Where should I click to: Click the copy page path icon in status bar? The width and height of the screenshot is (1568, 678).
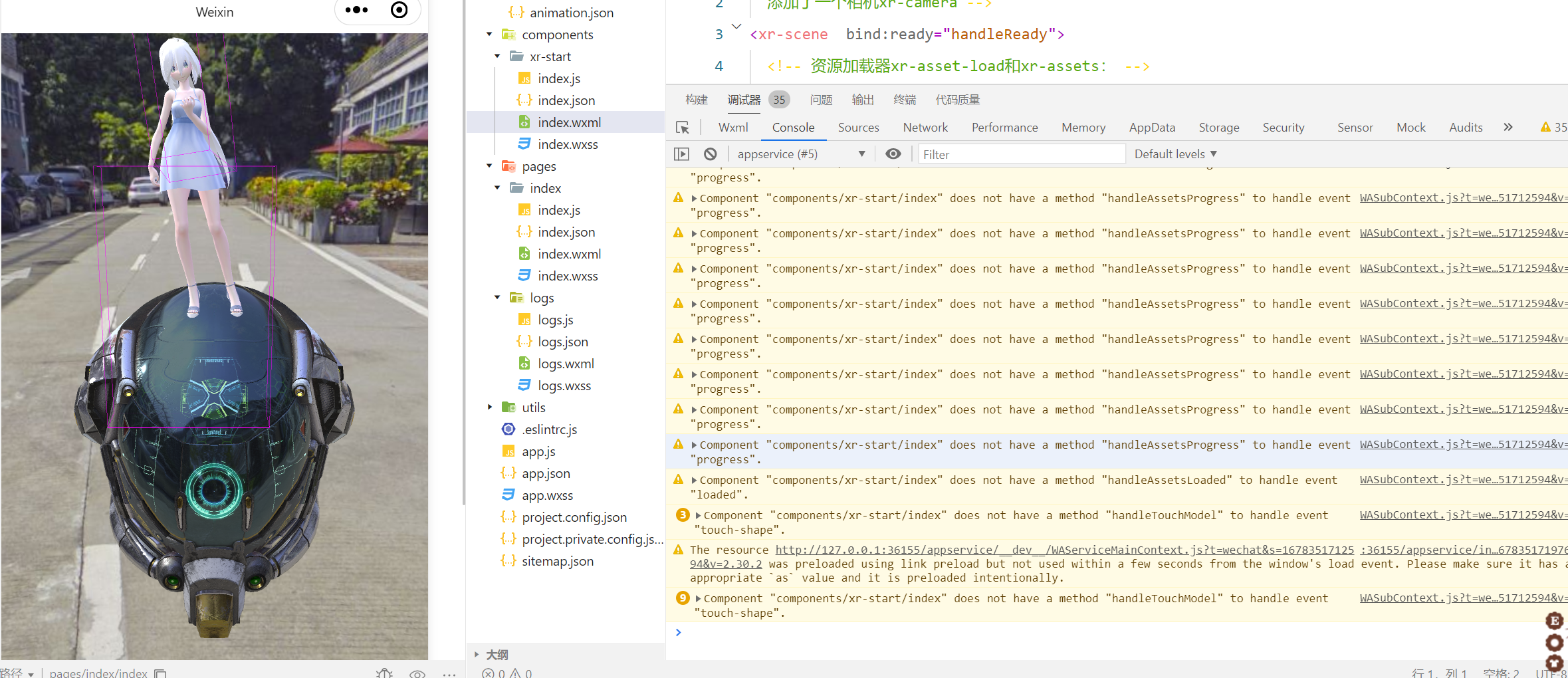160,673
